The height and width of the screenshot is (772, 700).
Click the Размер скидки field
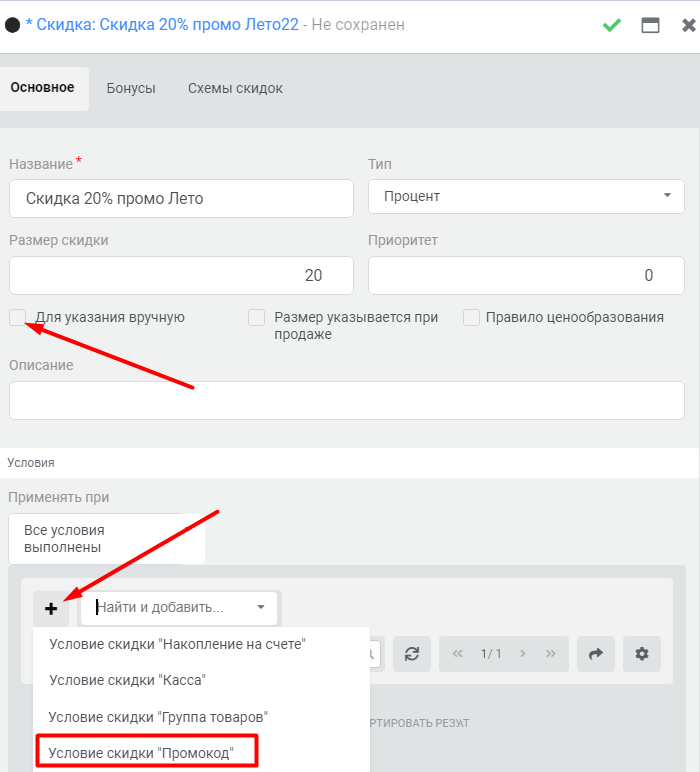pyautogui.click(x=181, y=275)
